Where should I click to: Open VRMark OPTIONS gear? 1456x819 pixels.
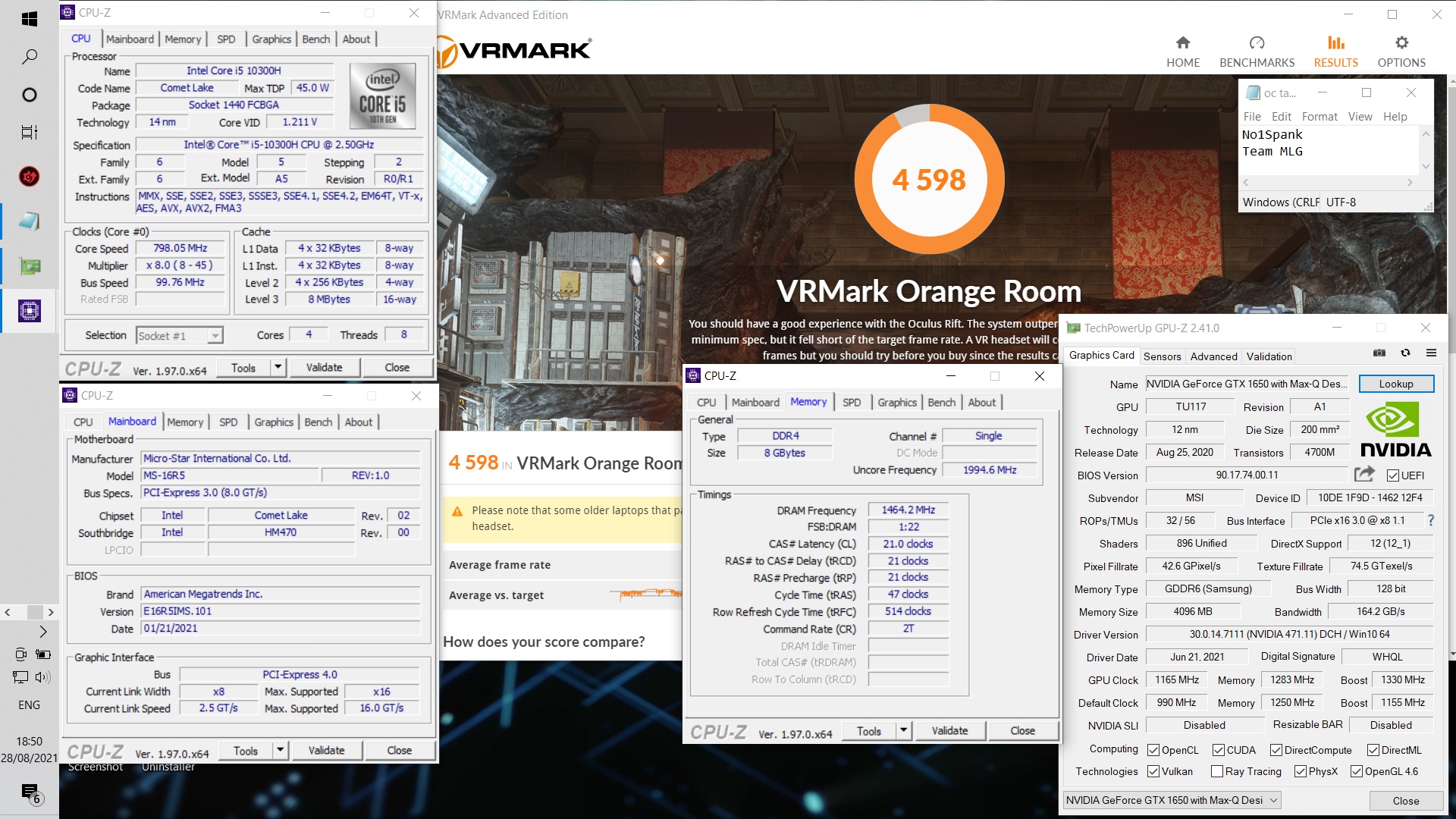[1401, 52]
